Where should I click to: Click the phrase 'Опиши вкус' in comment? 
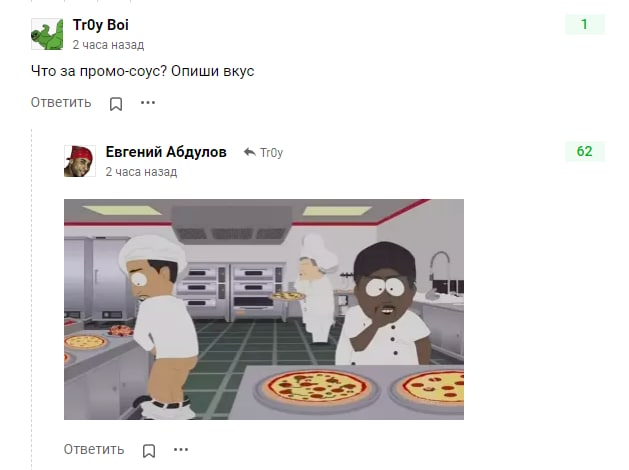[213, 71]
